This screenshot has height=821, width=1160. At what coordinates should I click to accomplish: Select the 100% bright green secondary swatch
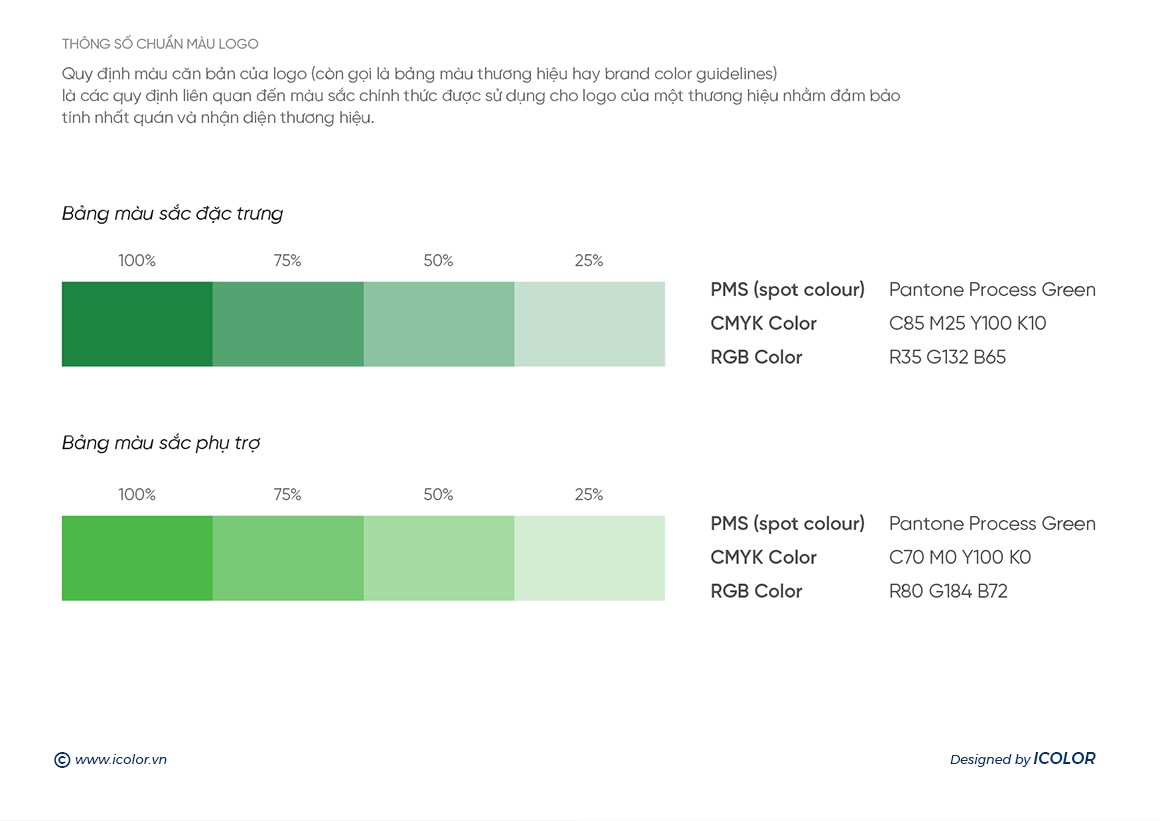click(x=137, y=558)
